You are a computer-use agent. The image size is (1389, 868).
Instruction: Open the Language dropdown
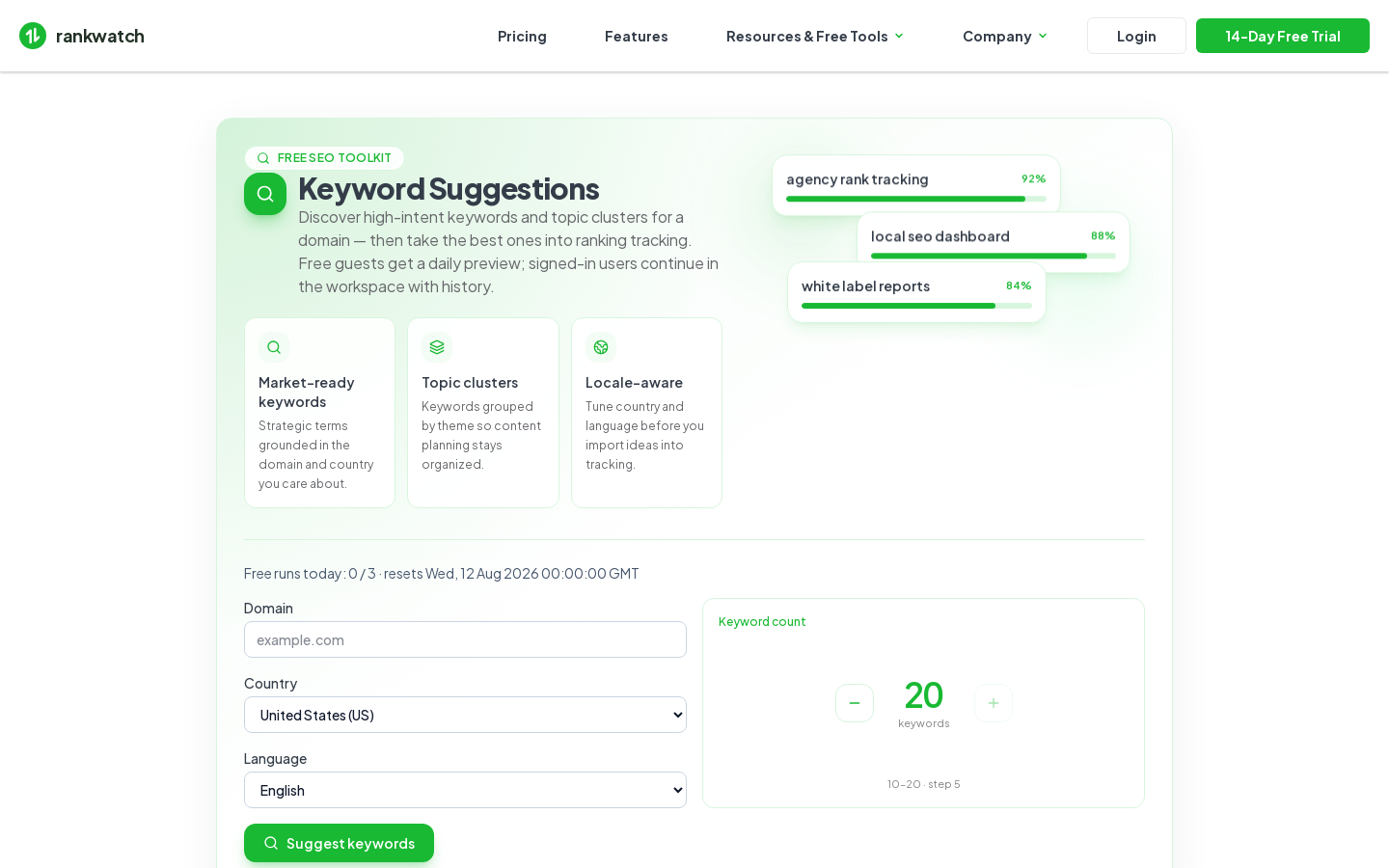click(465, 790)
